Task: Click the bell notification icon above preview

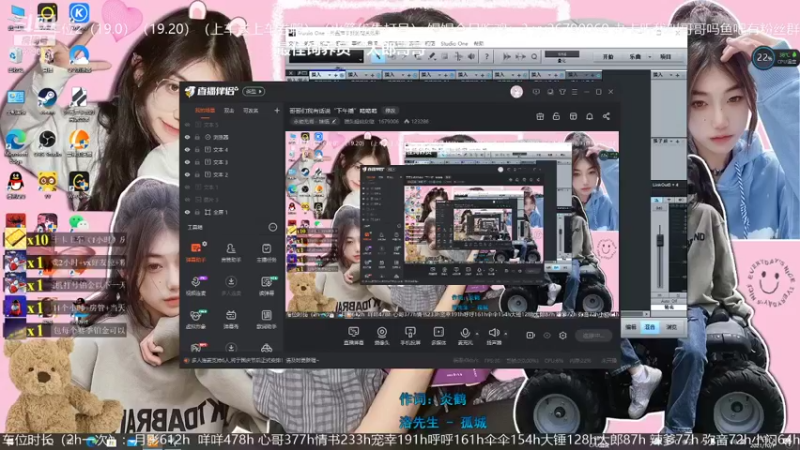Action: pyautogui.click(x=589, y=116)
